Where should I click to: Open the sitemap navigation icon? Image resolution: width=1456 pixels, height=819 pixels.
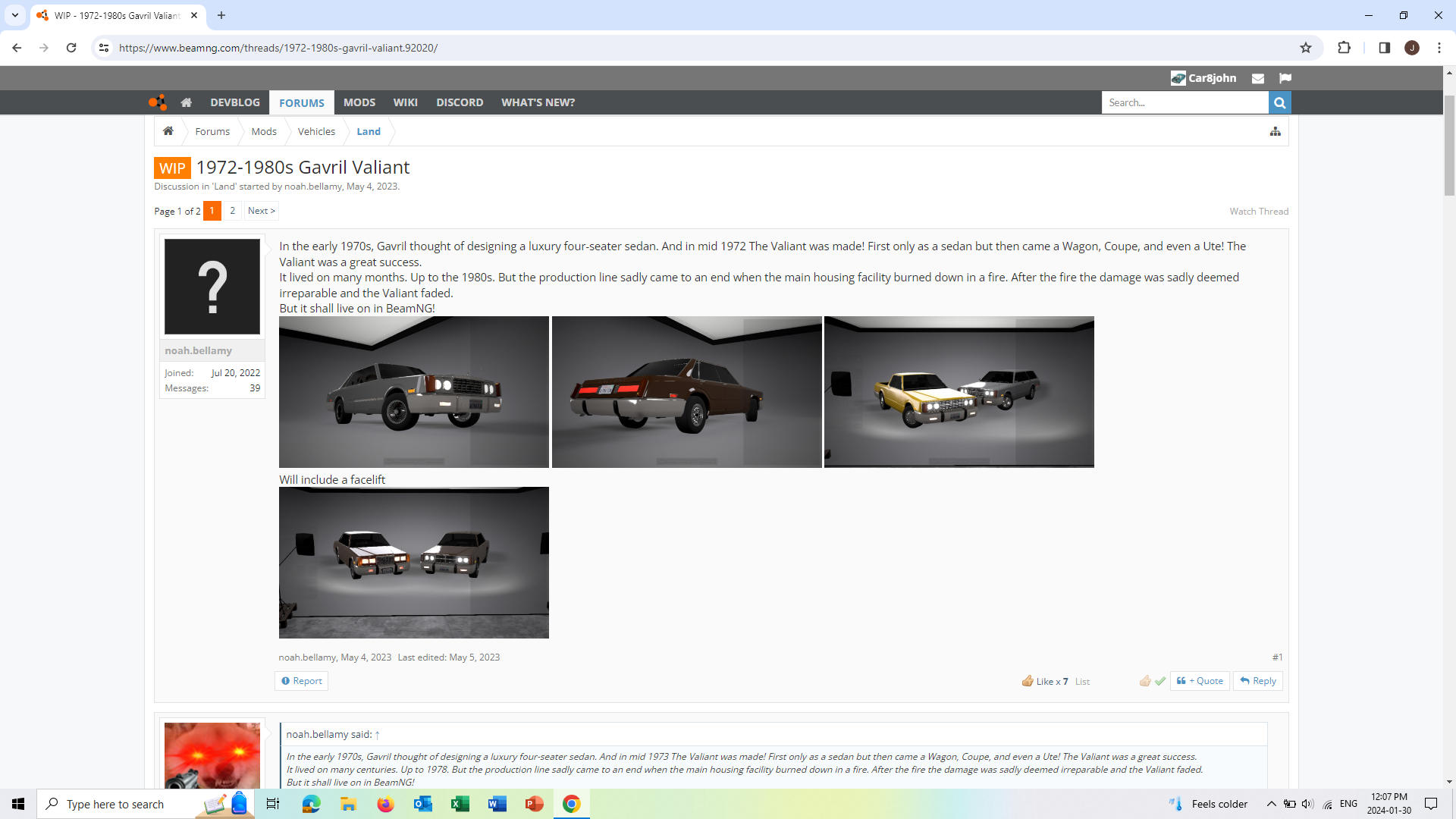(1276, 131)
